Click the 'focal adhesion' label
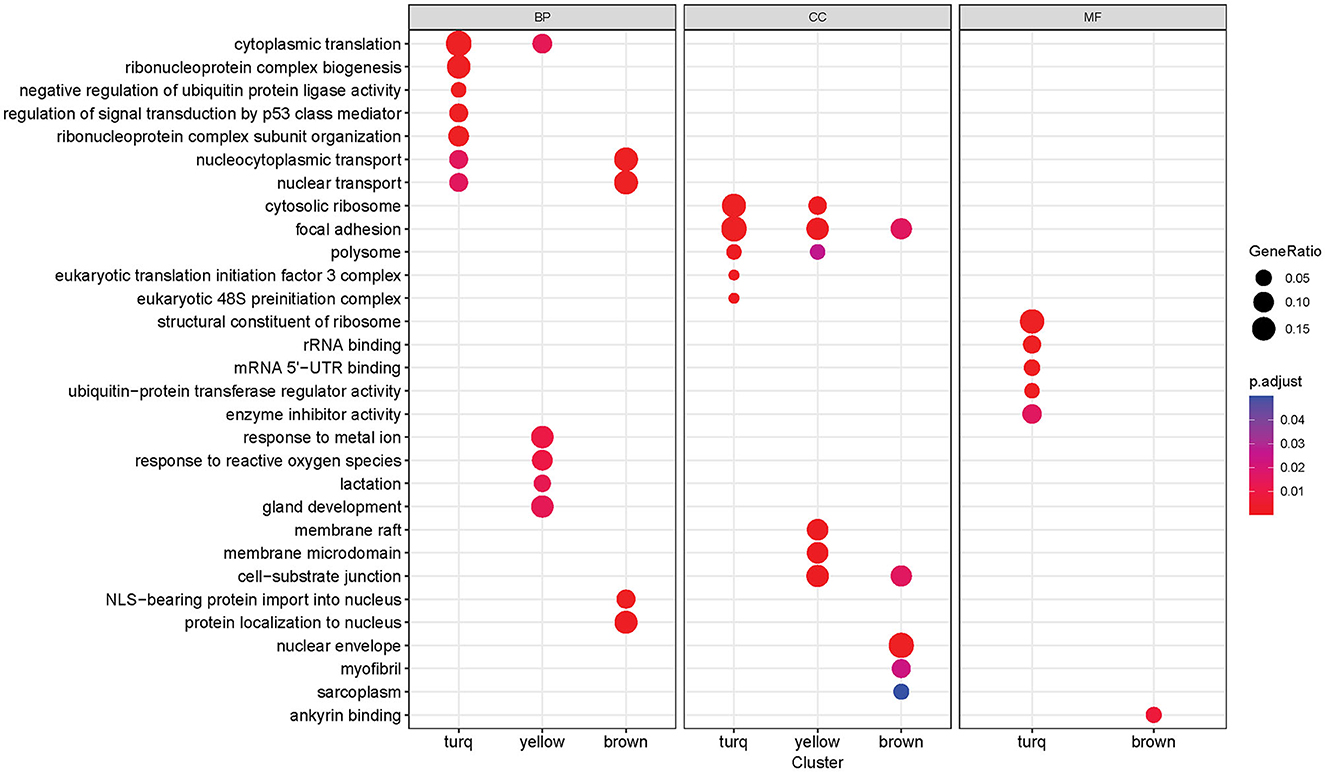This screenshot has width=1325, height=772. point(350,229)
